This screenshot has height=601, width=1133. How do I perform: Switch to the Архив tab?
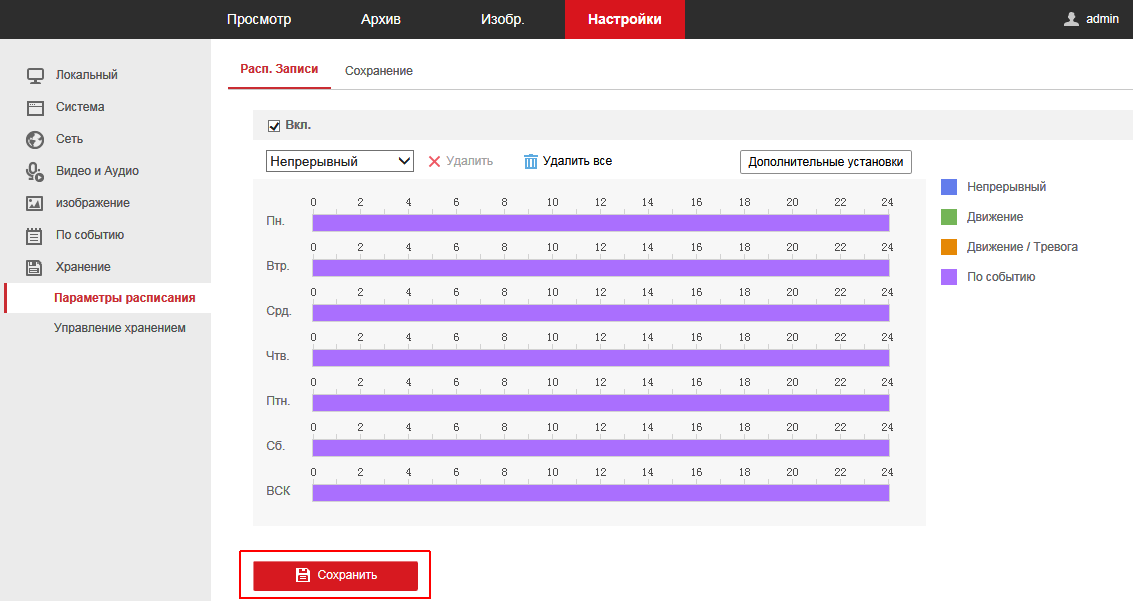381,20
